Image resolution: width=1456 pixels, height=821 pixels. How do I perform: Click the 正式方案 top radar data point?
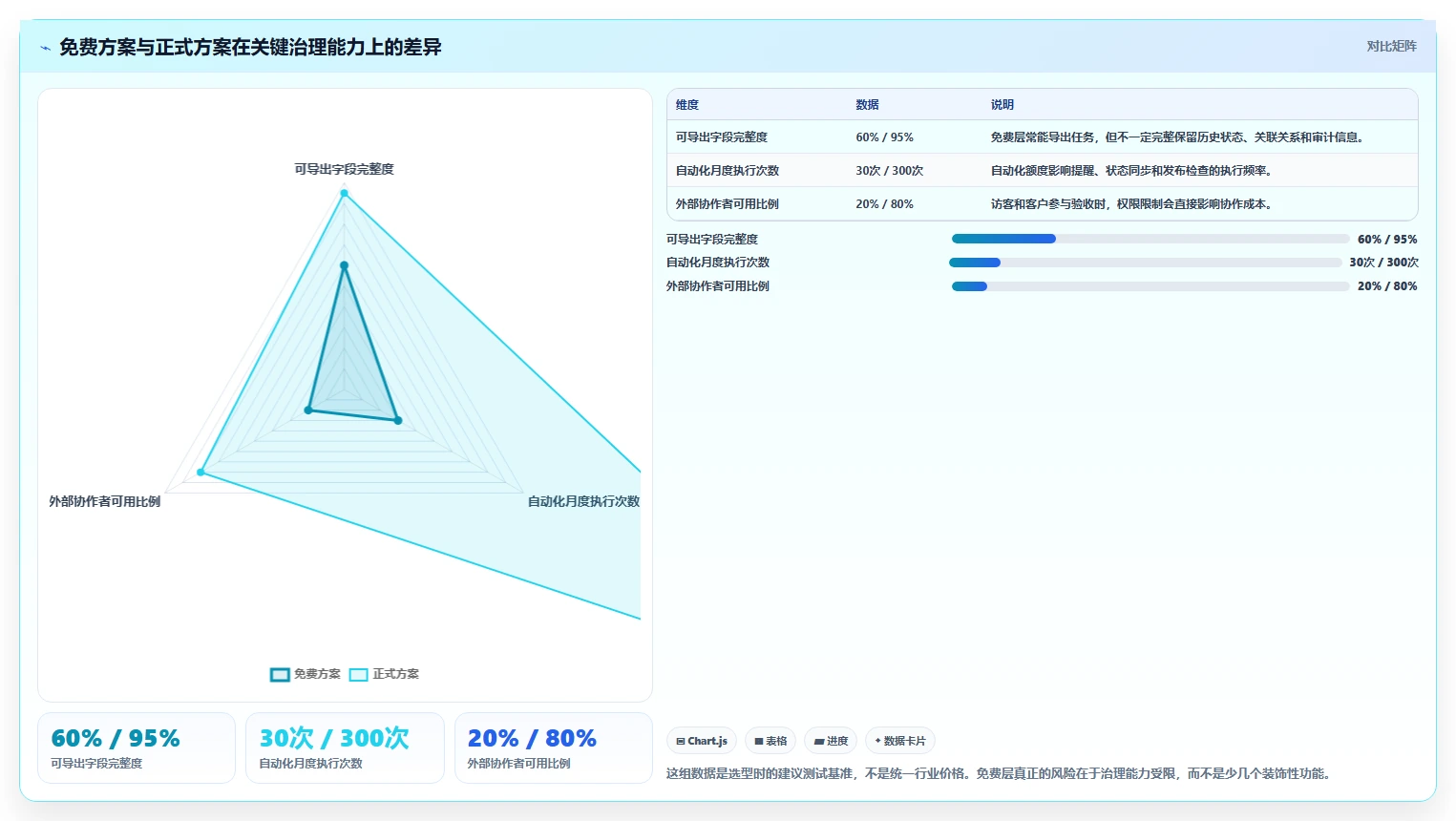click(345, 194)
